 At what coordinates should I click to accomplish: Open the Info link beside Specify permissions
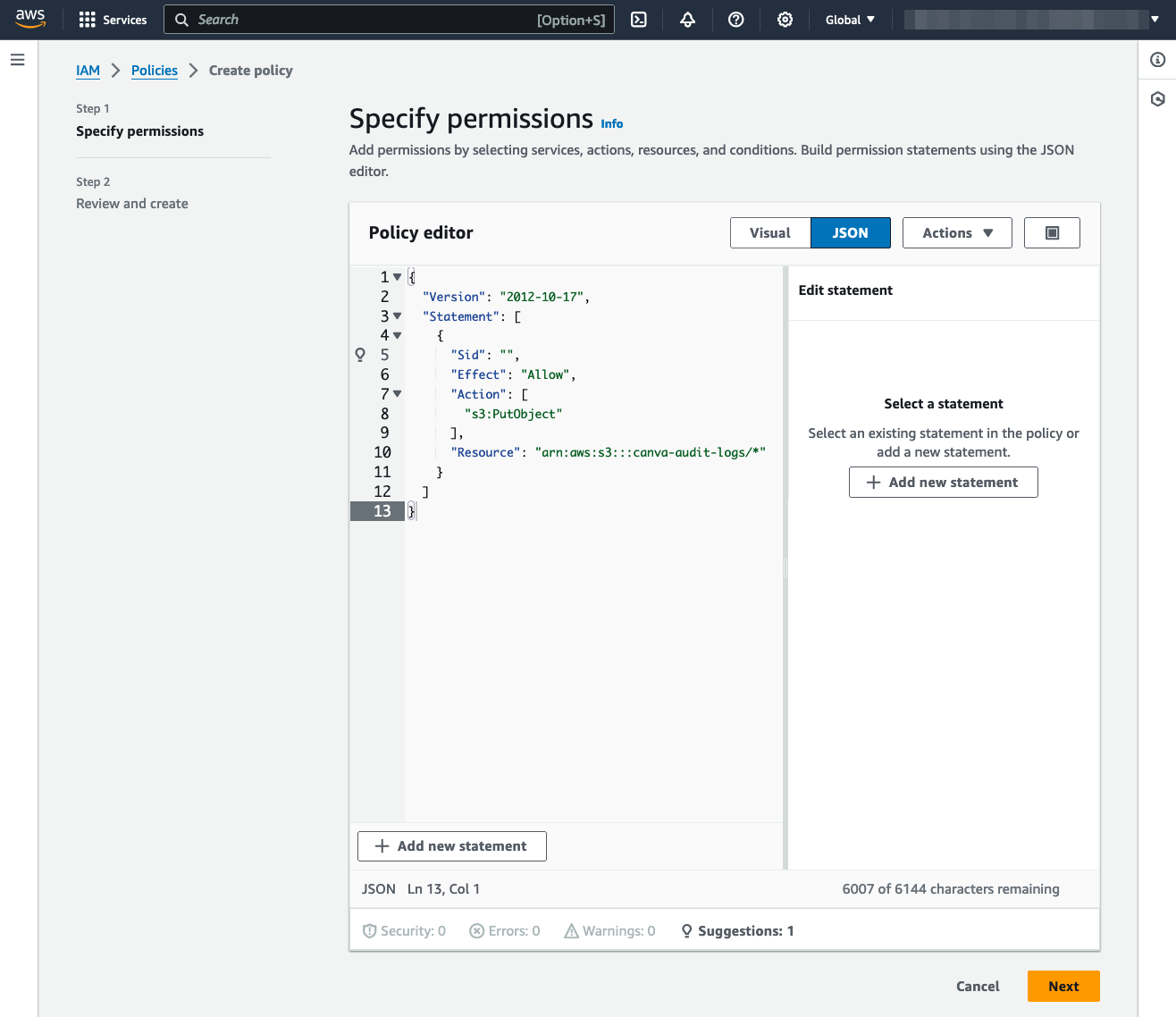click(612, 124)
